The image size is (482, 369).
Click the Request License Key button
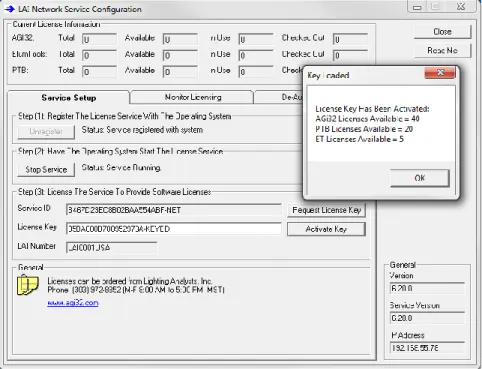[x=326, y=210]
